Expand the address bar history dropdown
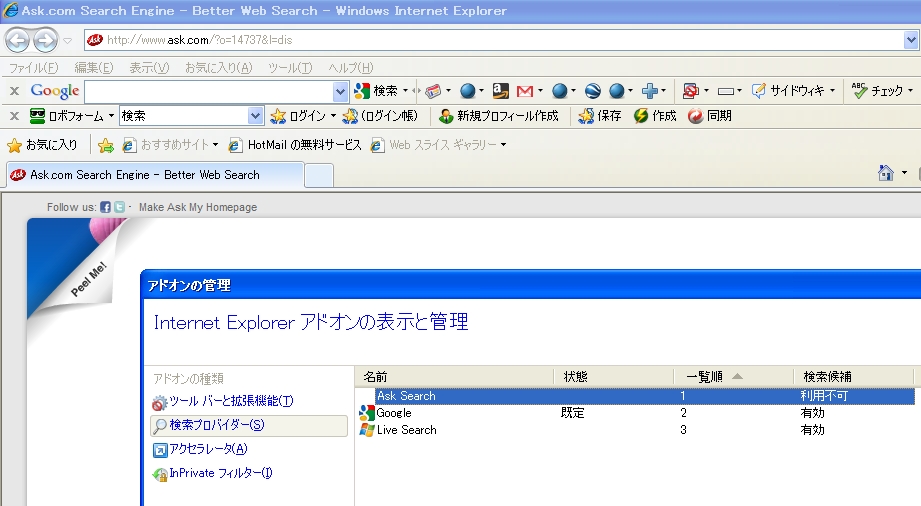 coord(910,40)
